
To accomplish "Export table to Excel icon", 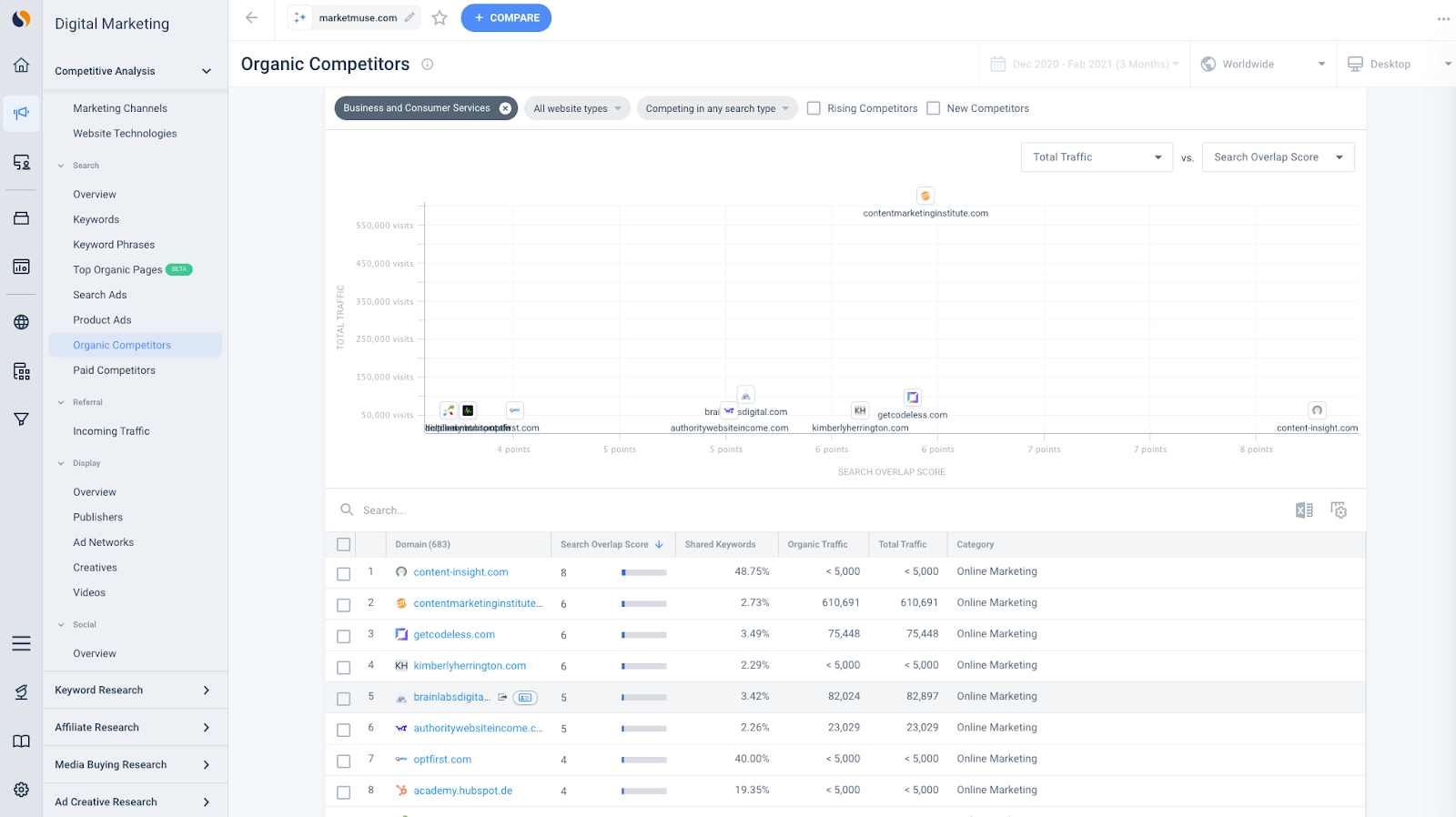I will point(1304,510).
